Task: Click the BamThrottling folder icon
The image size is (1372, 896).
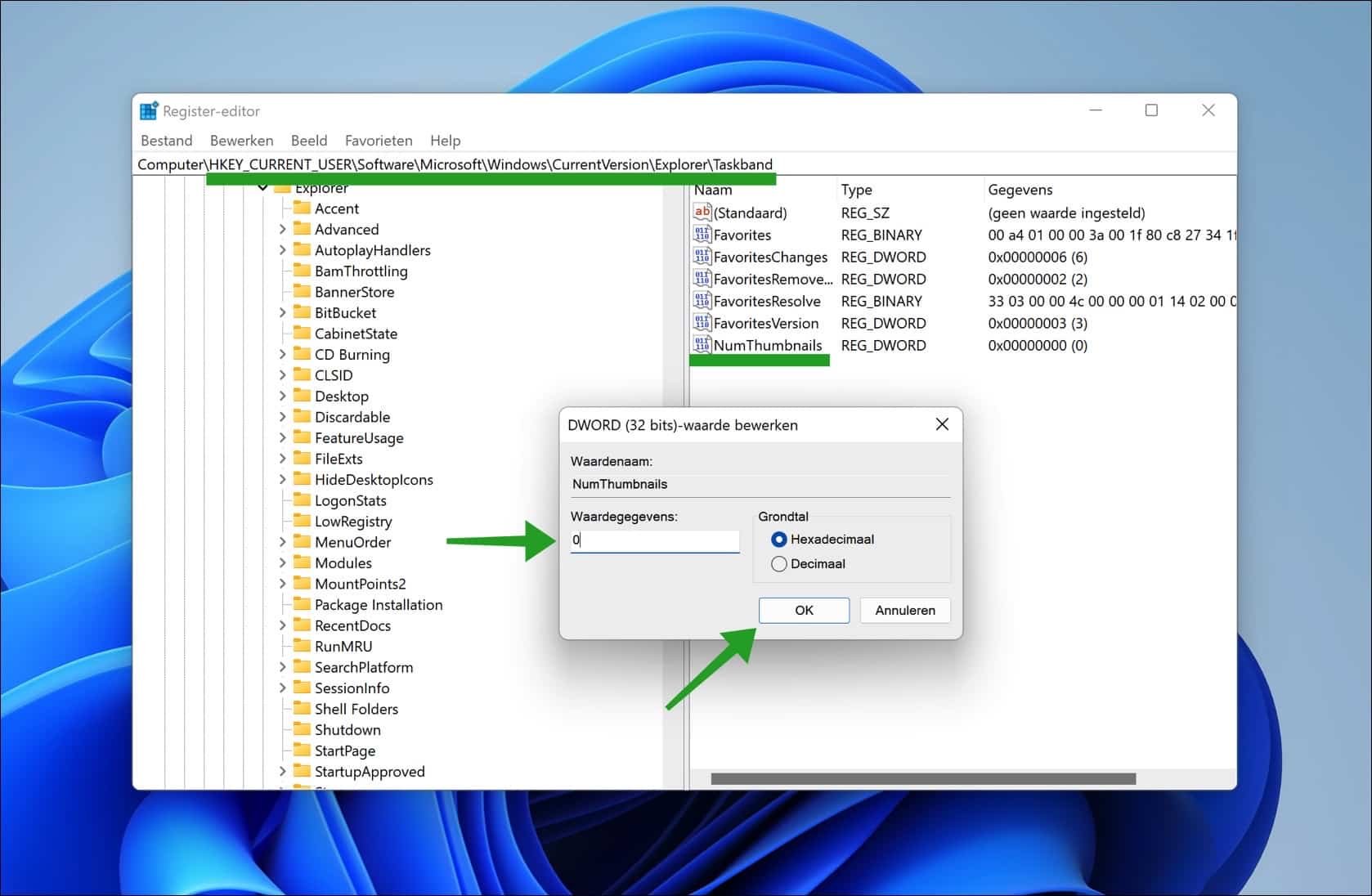Action: tap(302, 271)
